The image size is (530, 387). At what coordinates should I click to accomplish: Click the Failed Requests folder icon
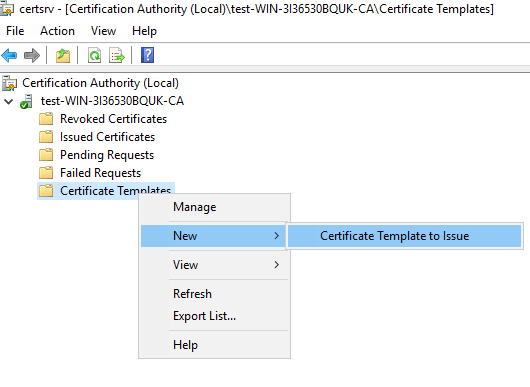click(46, 173)
